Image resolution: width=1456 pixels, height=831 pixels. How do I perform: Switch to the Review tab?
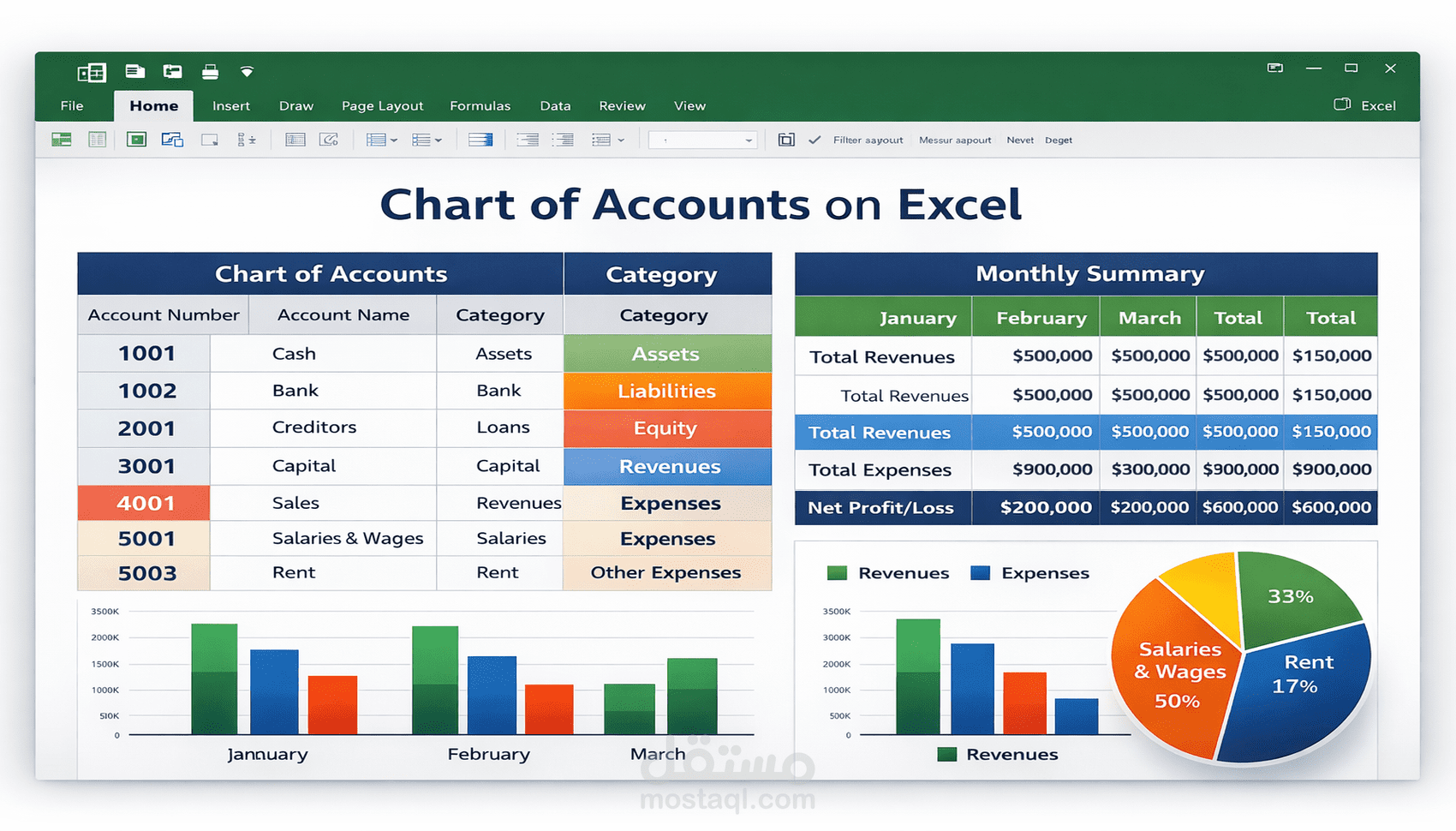[x=622, y=105]
